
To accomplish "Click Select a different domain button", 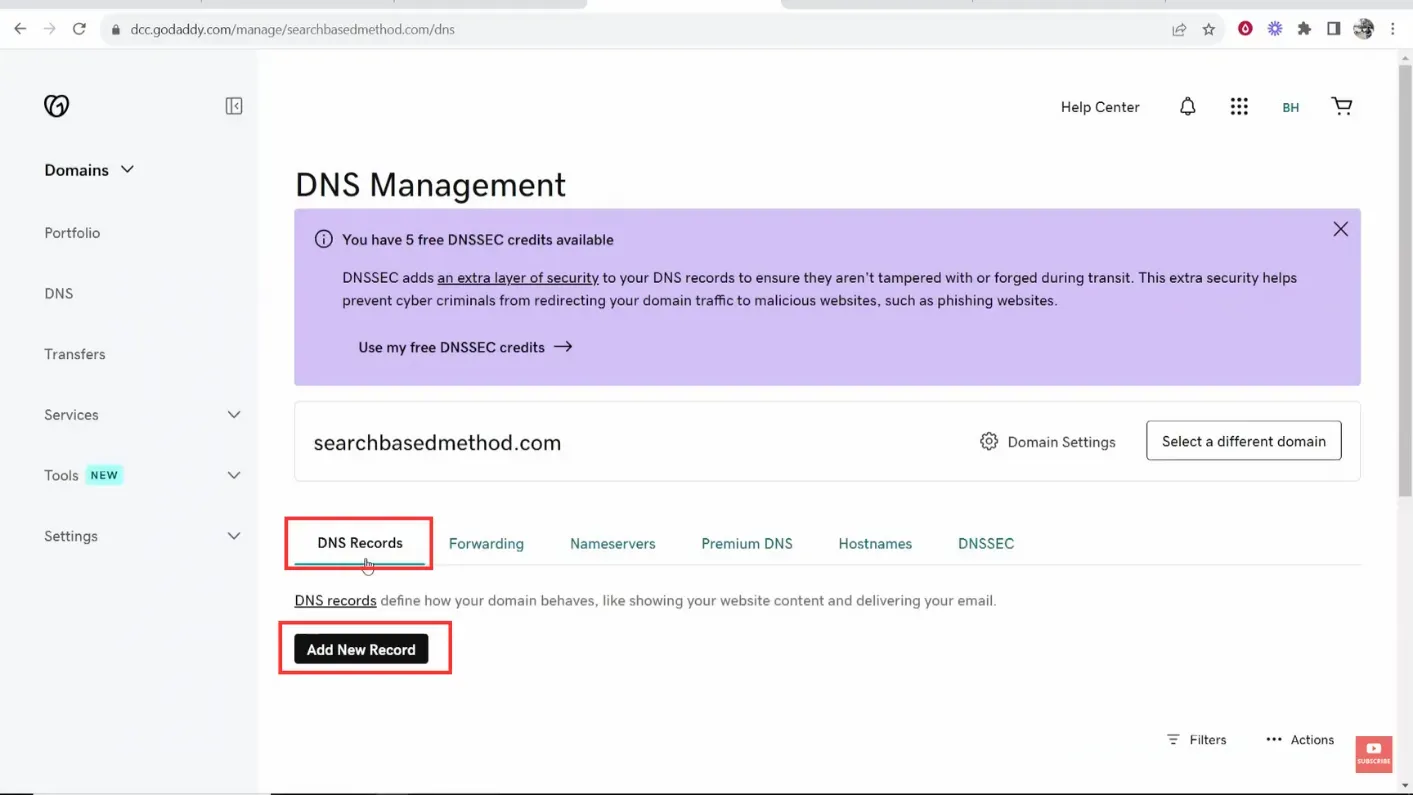I will [x=1244, y=441].
